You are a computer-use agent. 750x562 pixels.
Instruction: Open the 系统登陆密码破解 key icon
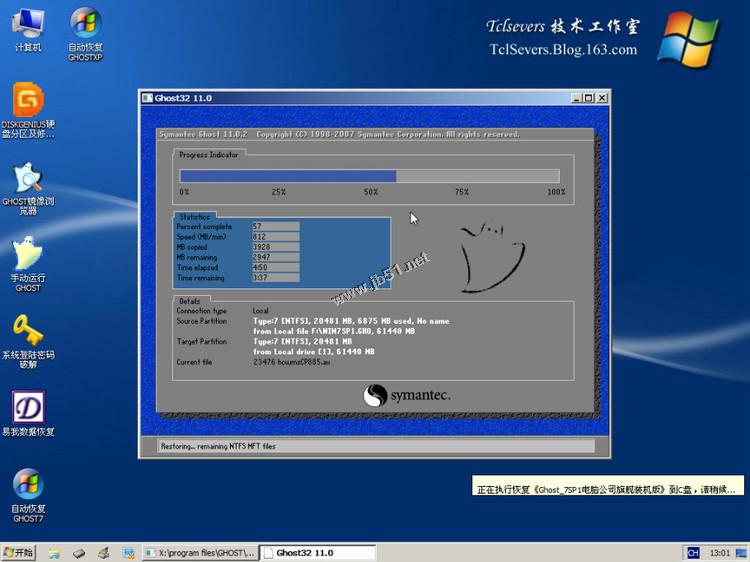coord(28,342)
